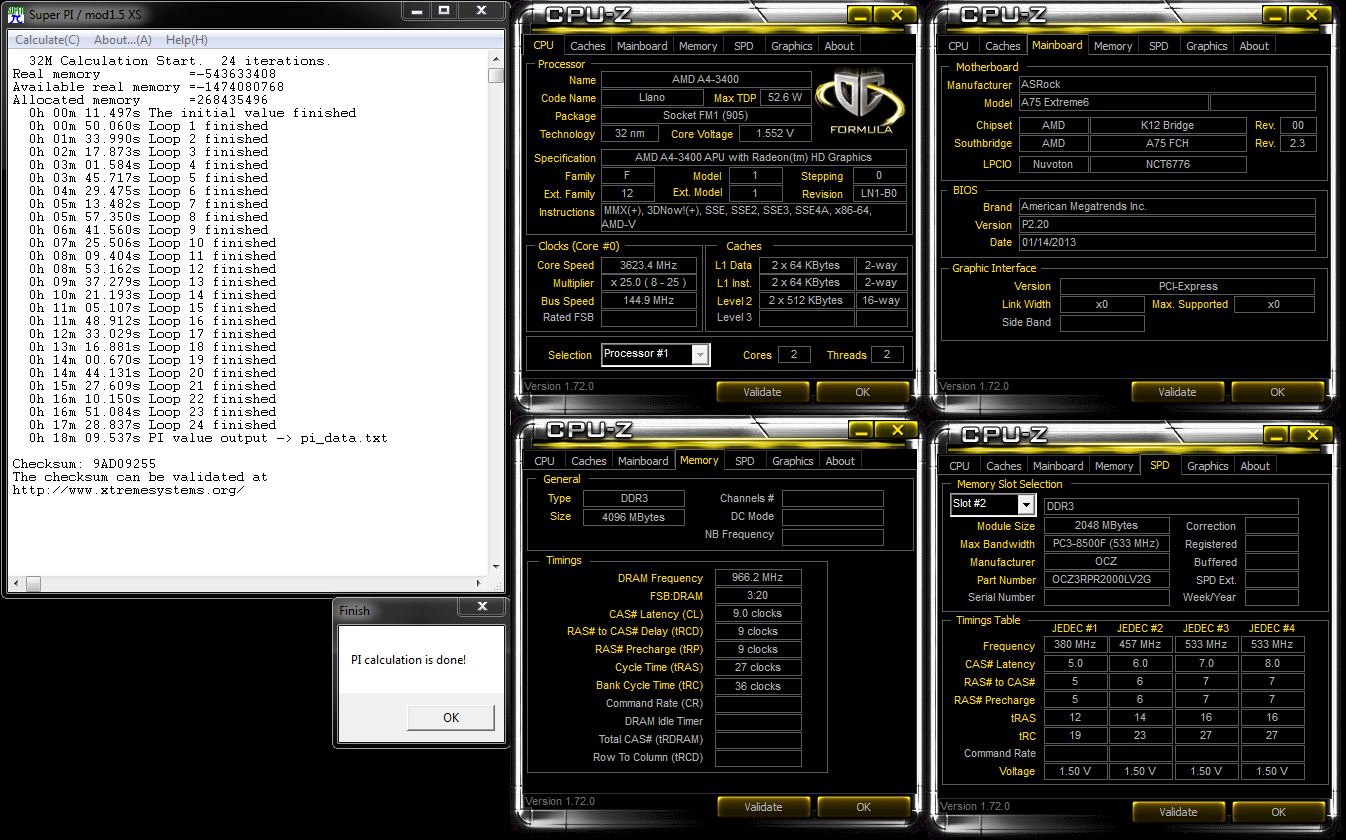Select Memory tab in SPD window
Screen dimensions: 1346x840
[x=1114, y=466]
